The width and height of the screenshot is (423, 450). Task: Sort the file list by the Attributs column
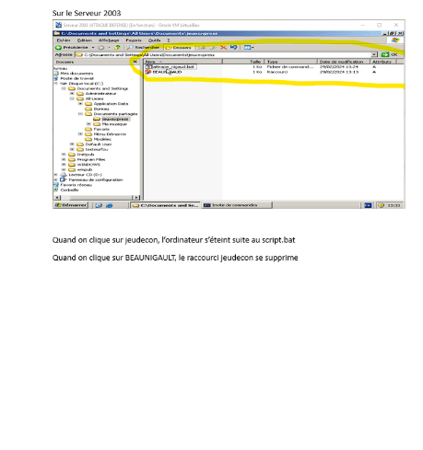point(383,62)
